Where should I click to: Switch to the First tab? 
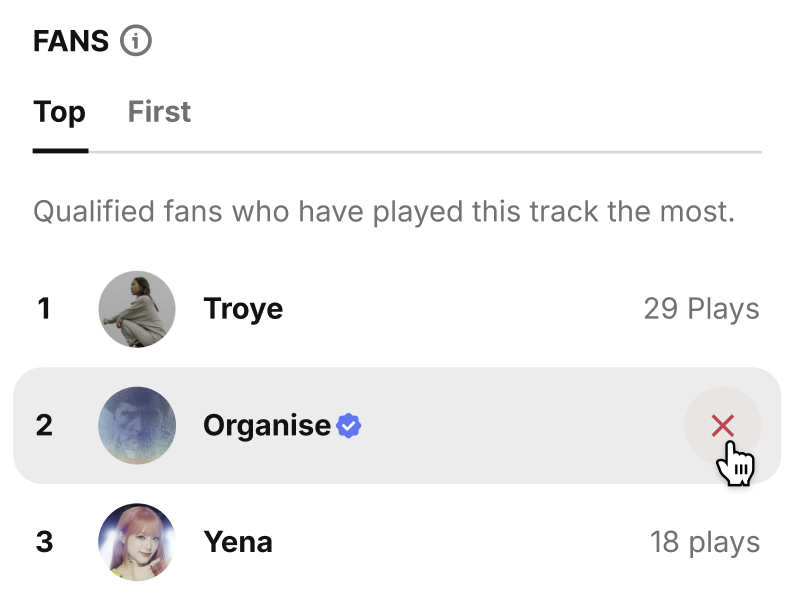point(159,112)
